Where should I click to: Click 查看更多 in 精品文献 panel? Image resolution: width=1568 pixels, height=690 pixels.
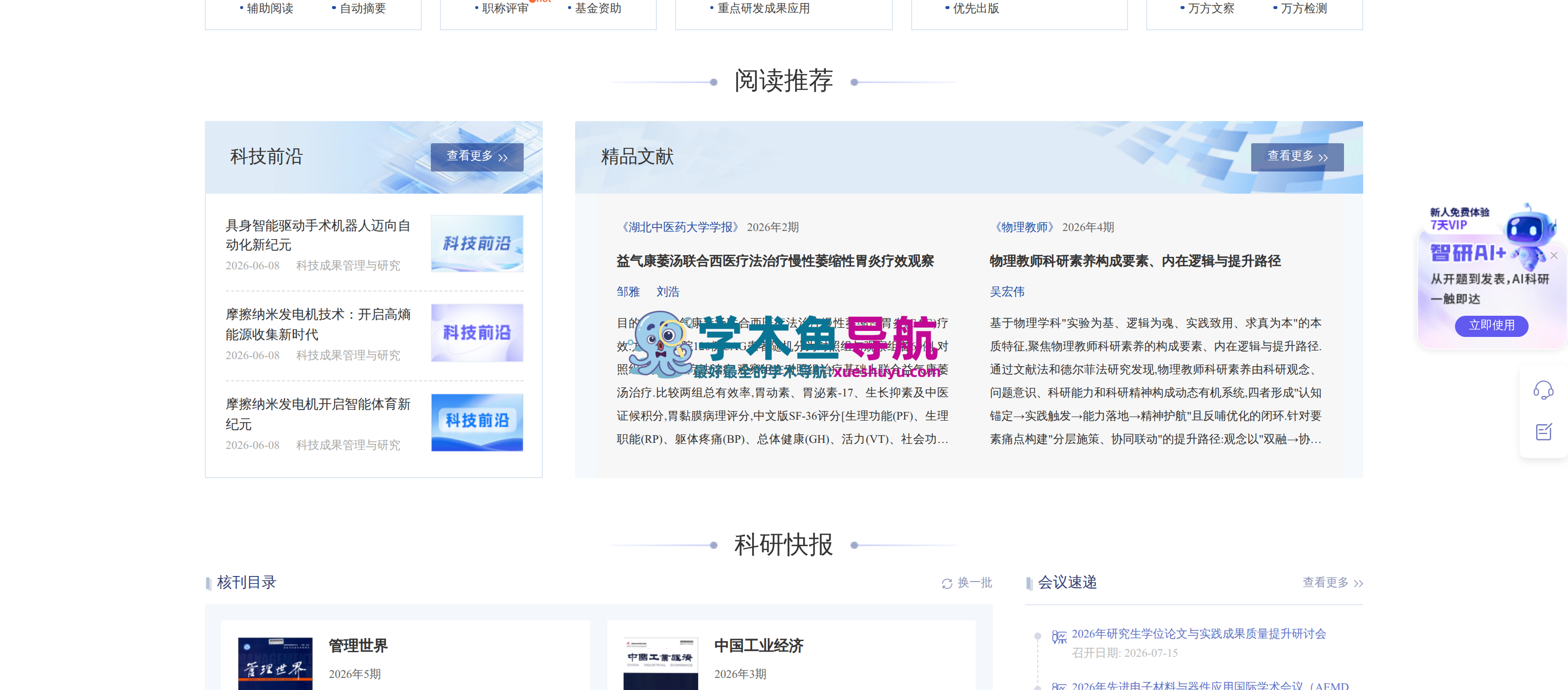[x=1297, y=157]
